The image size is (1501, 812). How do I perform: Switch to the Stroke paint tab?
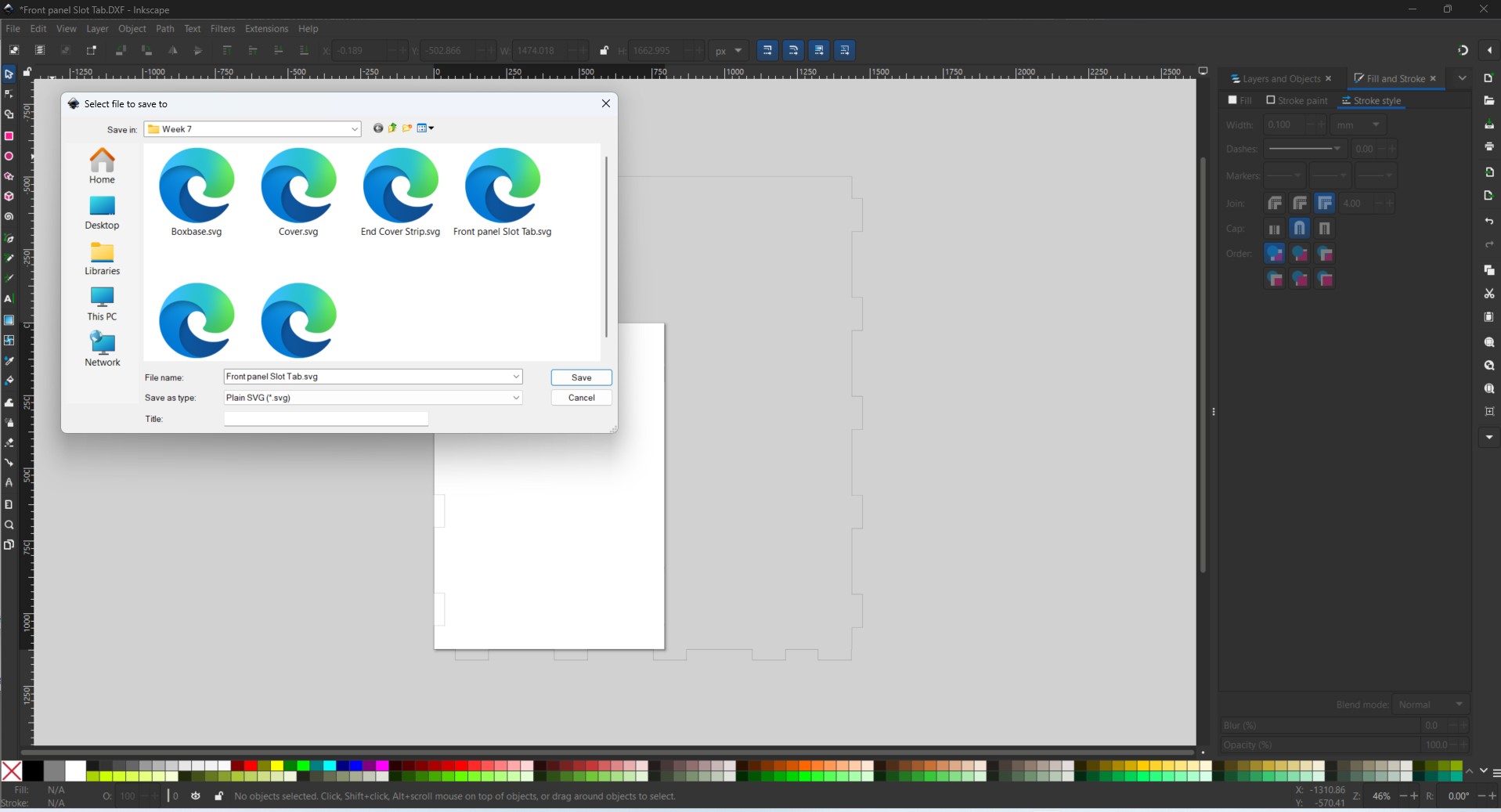1297,101
